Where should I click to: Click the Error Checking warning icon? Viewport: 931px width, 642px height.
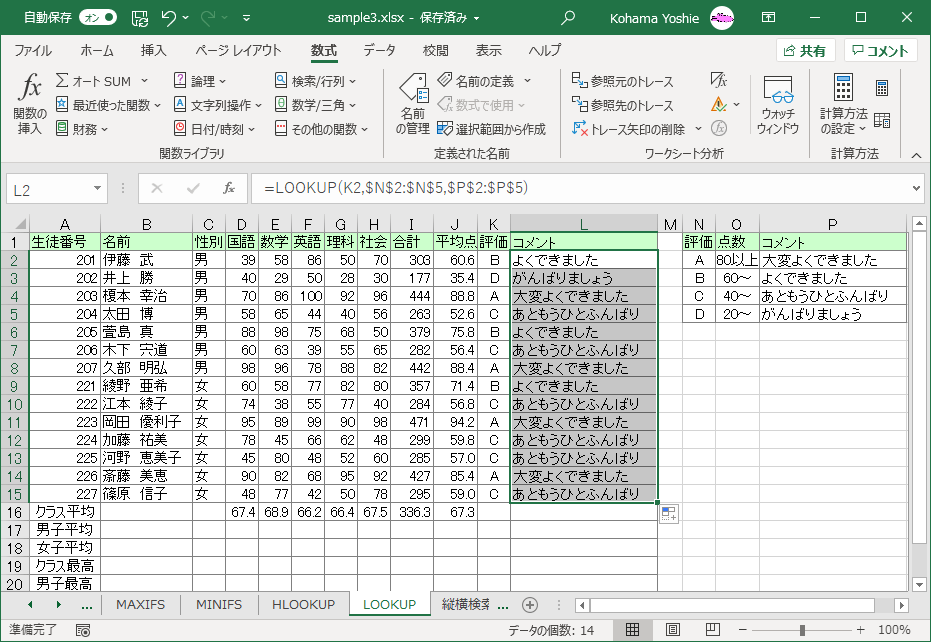coord(719,104)
